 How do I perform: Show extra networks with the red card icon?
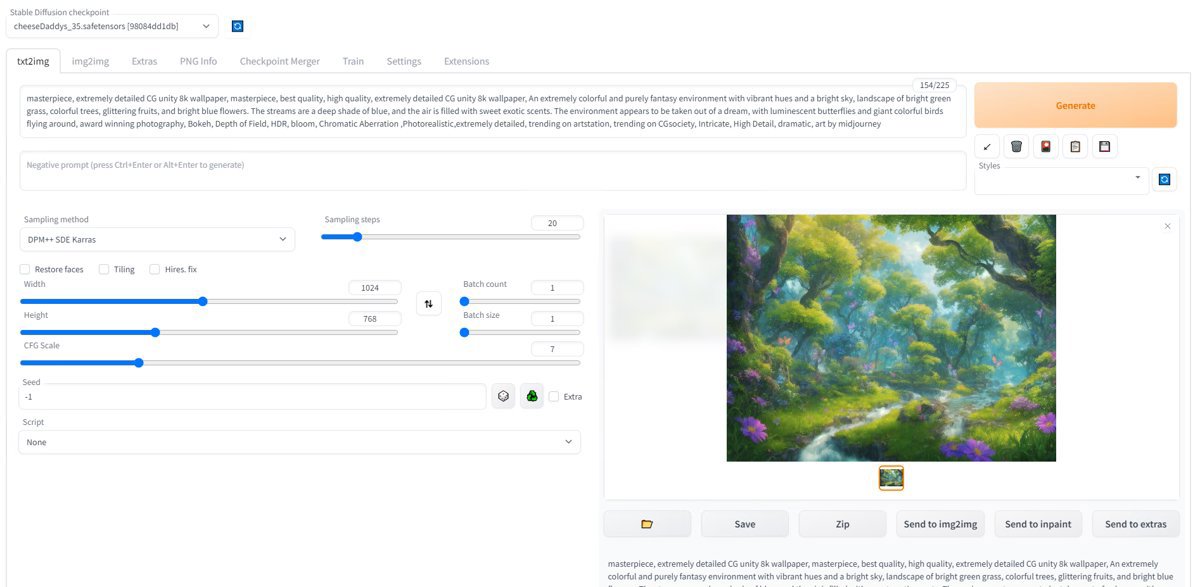(x=1045, y=147)
